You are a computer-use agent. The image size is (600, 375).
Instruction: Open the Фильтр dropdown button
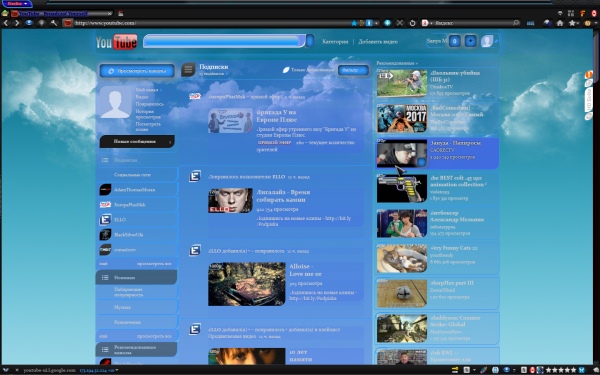(x=353, y=70)
